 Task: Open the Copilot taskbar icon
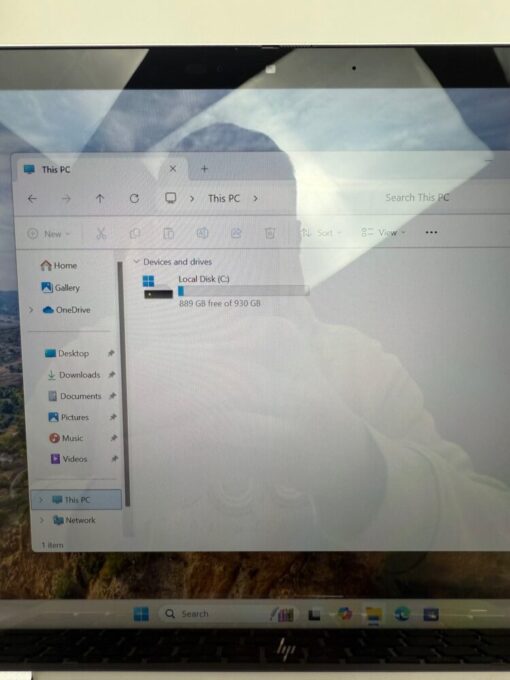(x=345, y=614)
